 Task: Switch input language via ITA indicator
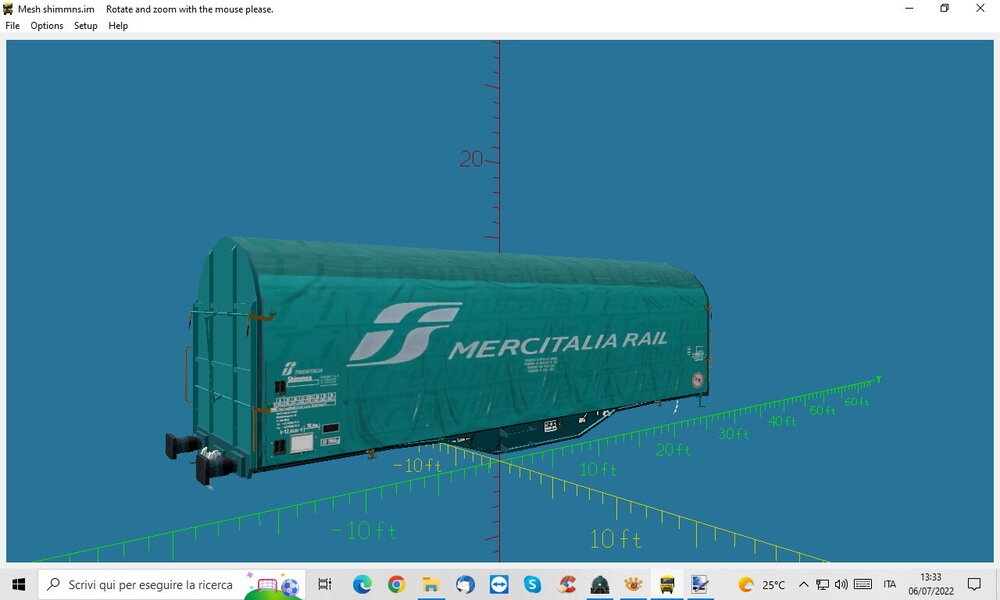pos(890,584)
